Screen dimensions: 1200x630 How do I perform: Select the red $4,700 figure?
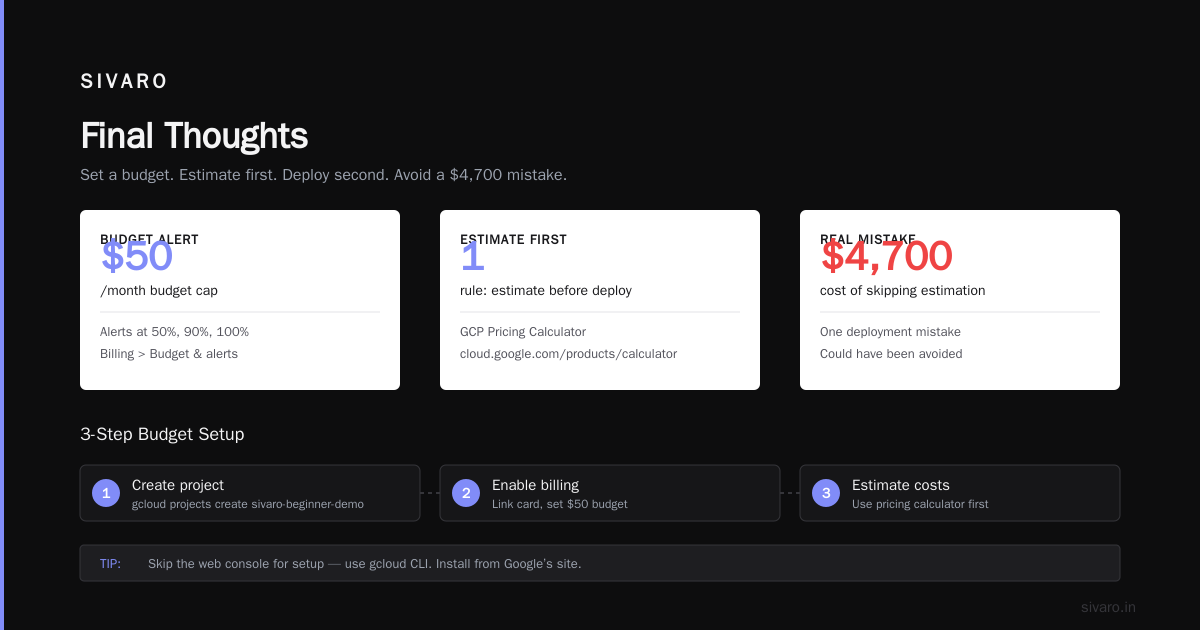coord(886,256)
